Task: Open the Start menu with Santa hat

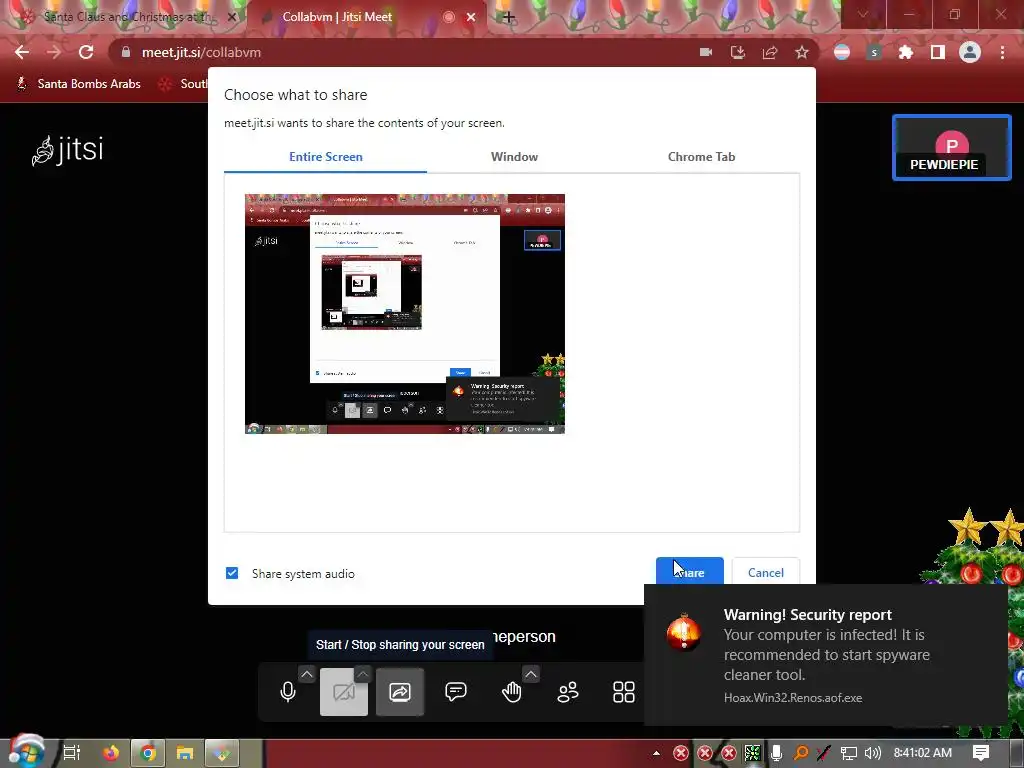Action: click(25, 752)
